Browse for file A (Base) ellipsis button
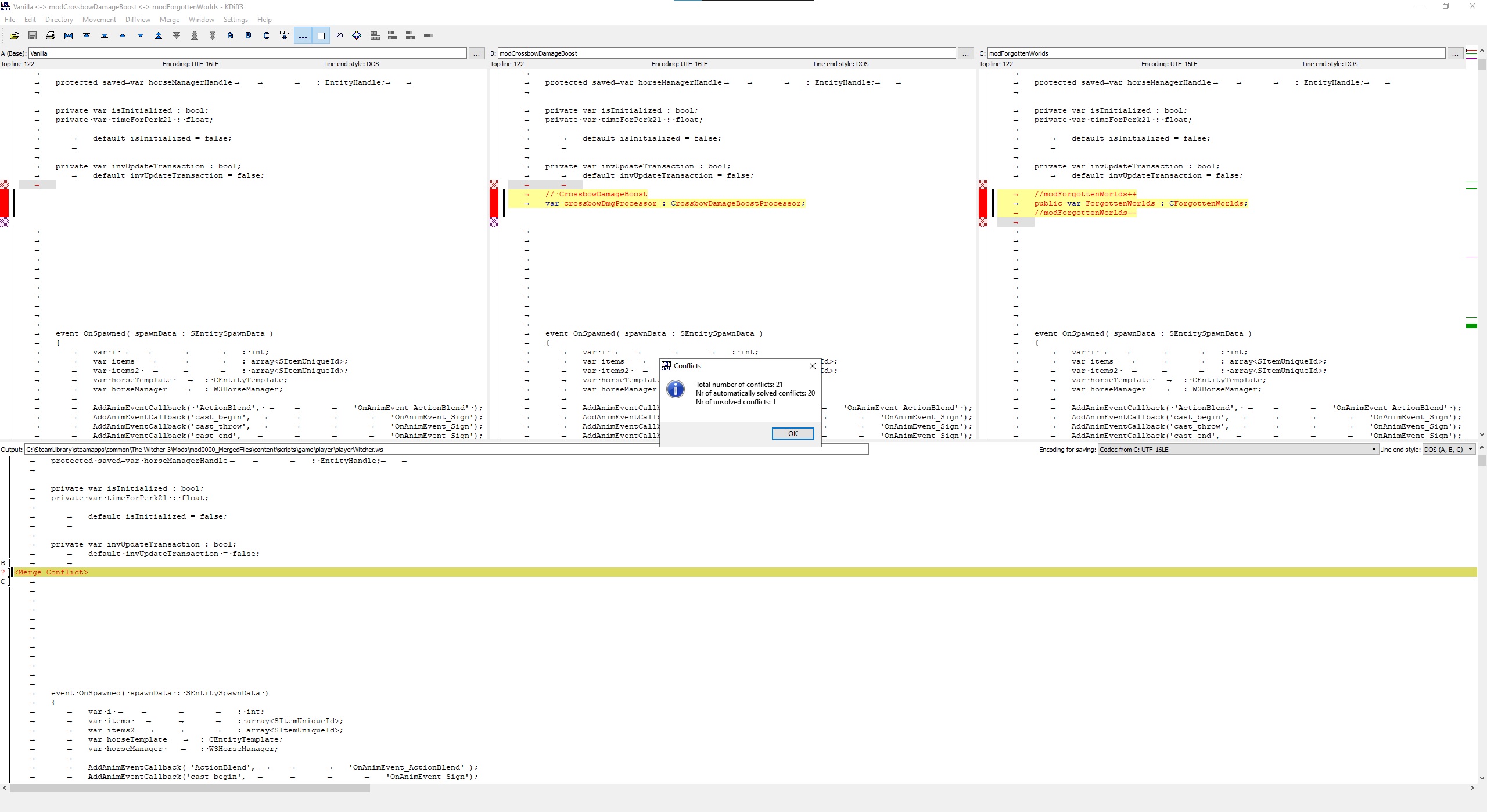 (476, 53)
